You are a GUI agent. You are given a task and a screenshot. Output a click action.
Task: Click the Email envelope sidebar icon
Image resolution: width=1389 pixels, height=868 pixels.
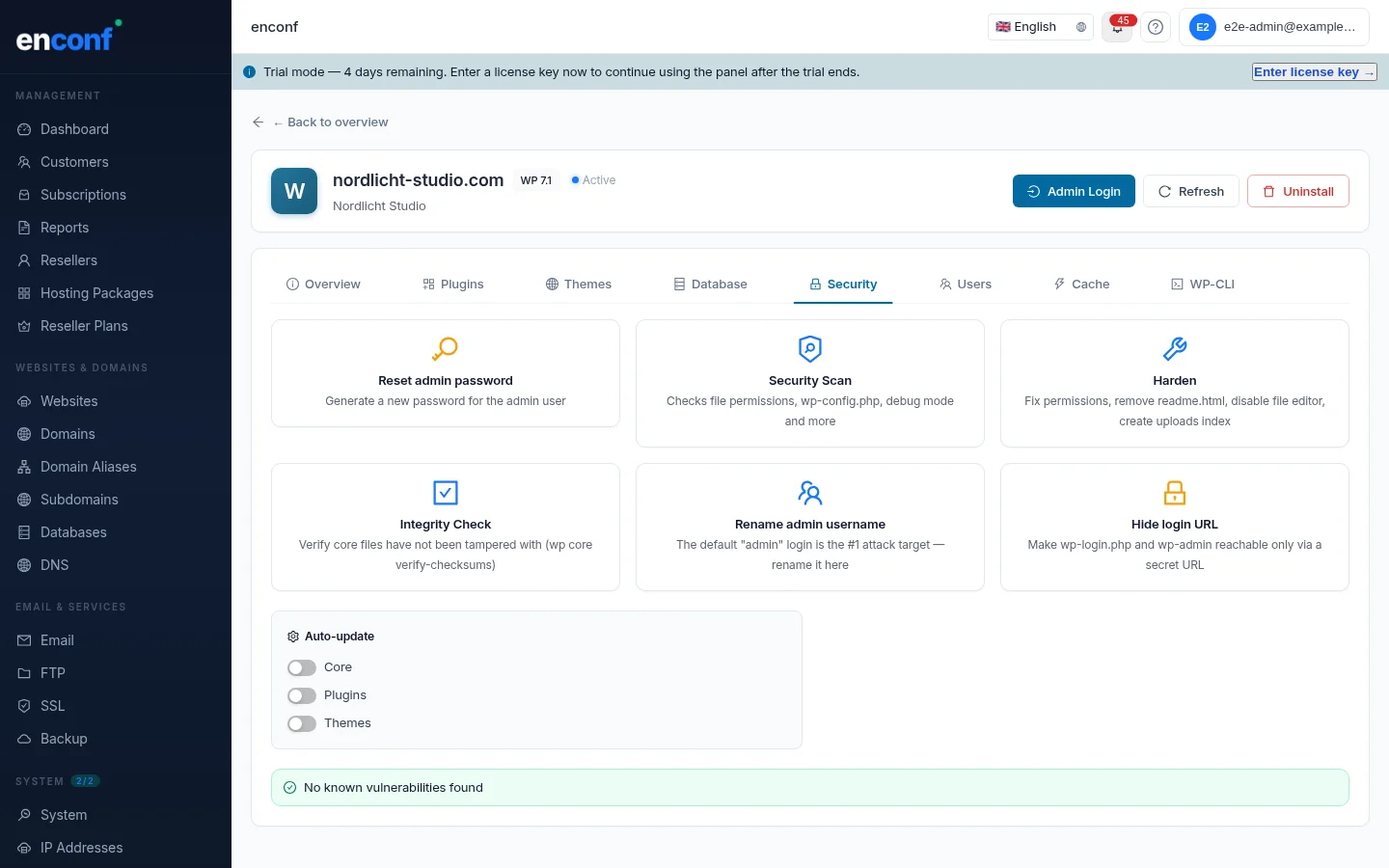tap(24, 640)
